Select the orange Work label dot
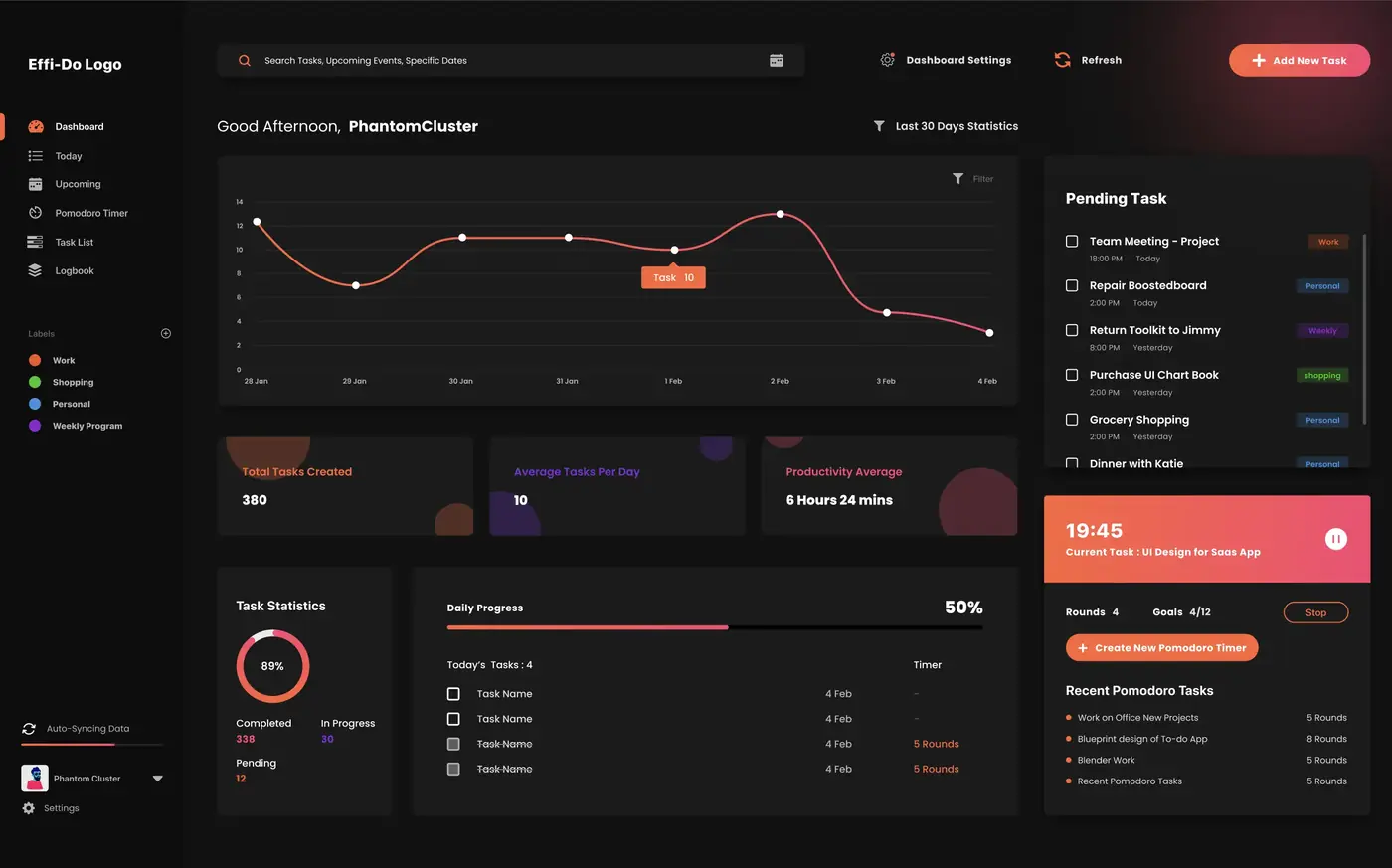1392x868 pixels. click(35, 360)
